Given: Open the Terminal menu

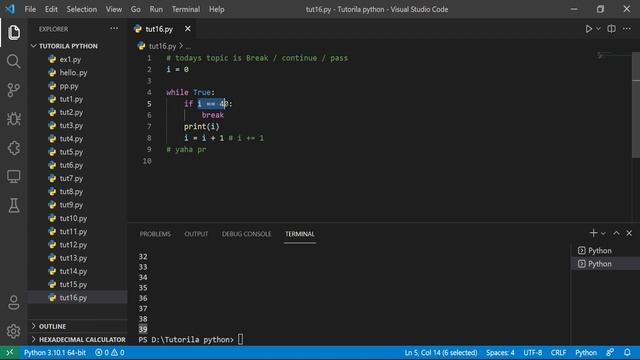Looking at the screenshot, I should pyautogui.click(x=186, y=9).
